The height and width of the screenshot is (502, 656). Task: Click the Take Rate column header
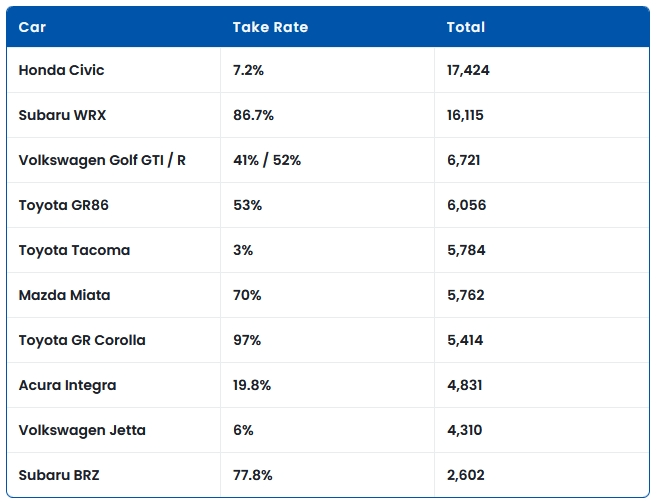pos(270,27)
